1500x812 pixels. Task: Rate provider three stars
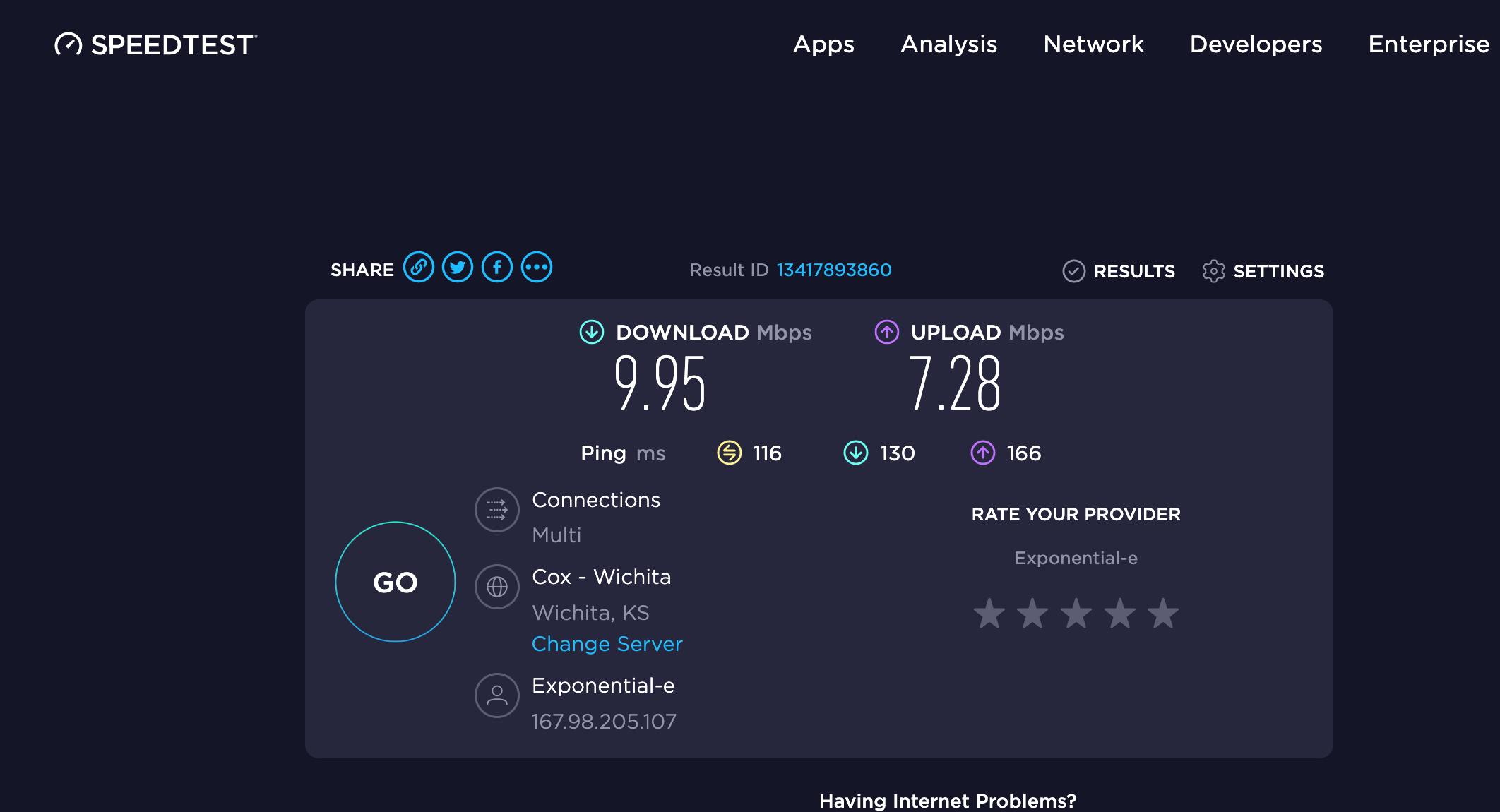coord(1076,614)
